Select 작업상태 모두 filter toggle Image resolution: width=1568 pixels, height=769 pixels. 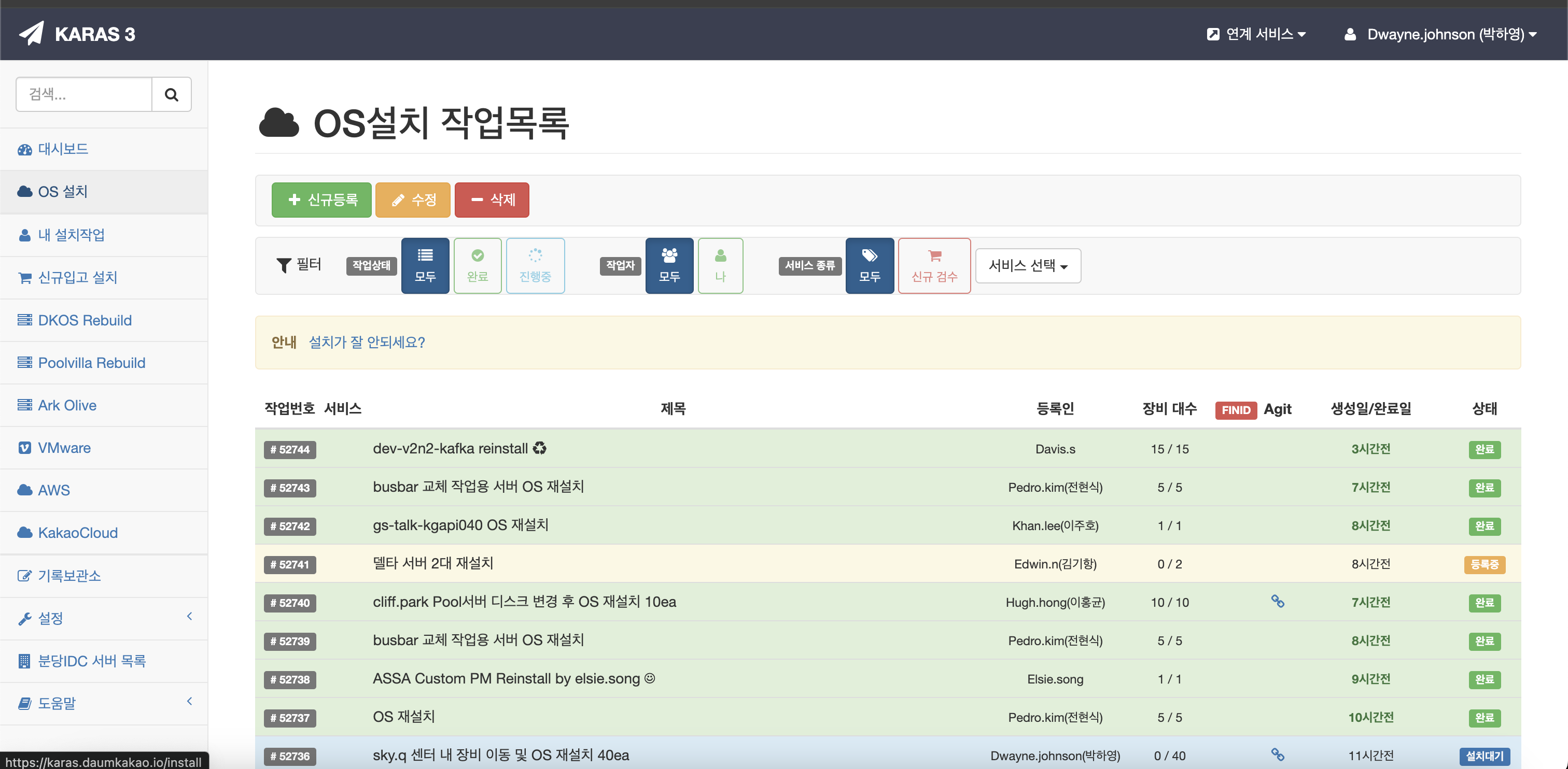(425, 266)
